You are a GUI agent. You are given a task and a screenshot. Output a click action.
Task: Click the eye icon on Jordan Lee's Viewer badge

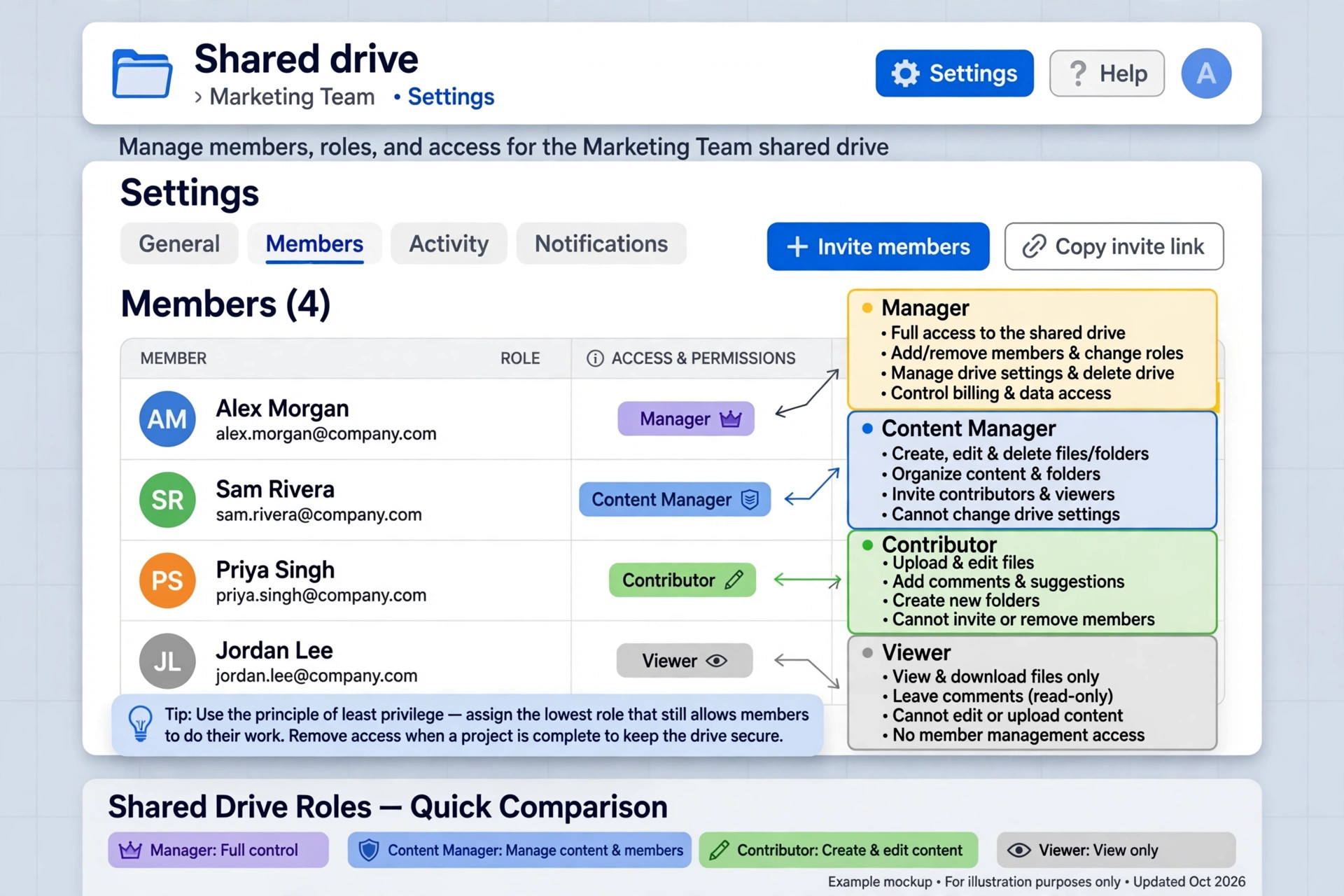tap(717, 661)
